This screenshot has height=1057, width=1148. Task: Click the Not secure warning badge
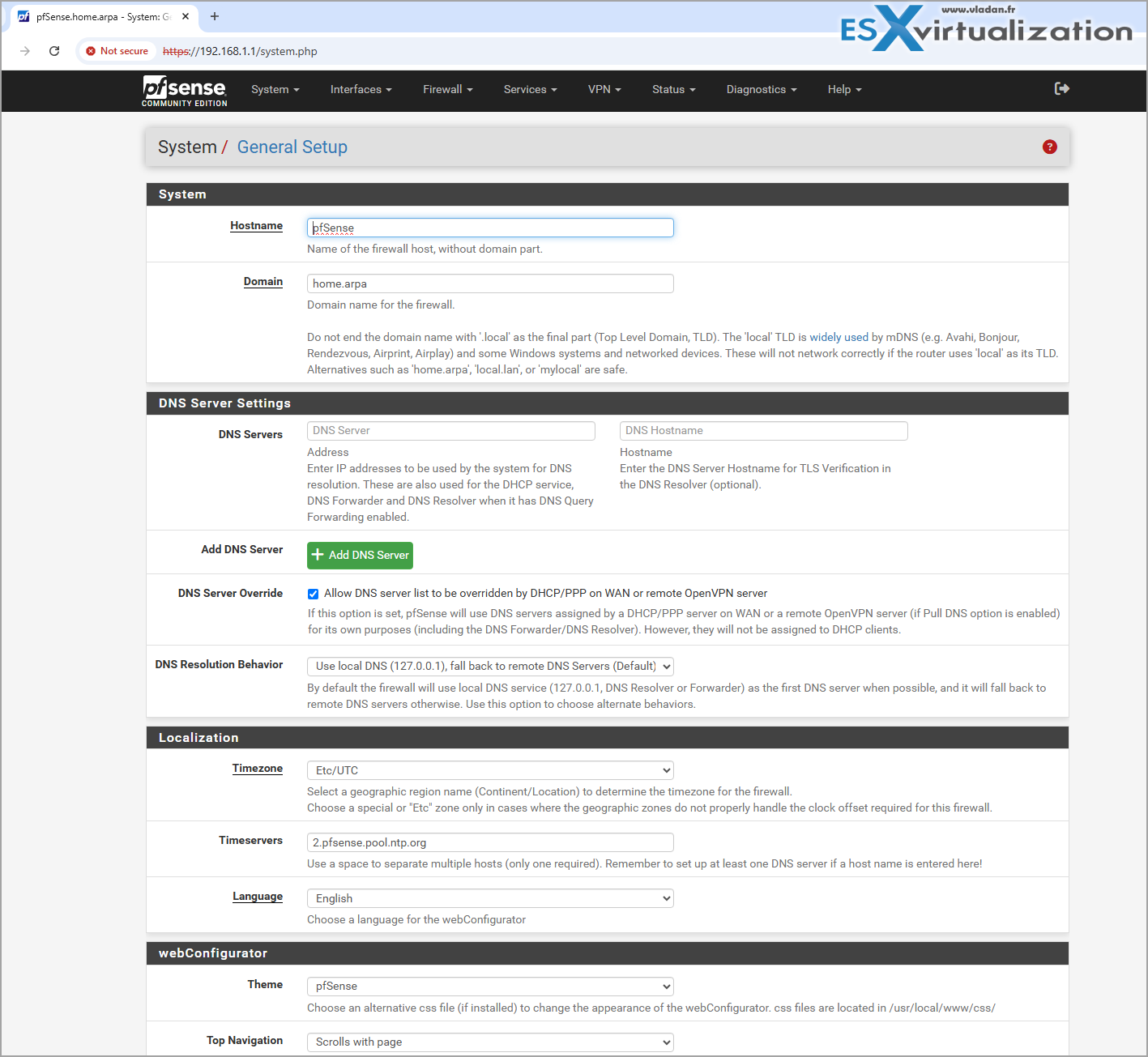click(x=117, y=51)
